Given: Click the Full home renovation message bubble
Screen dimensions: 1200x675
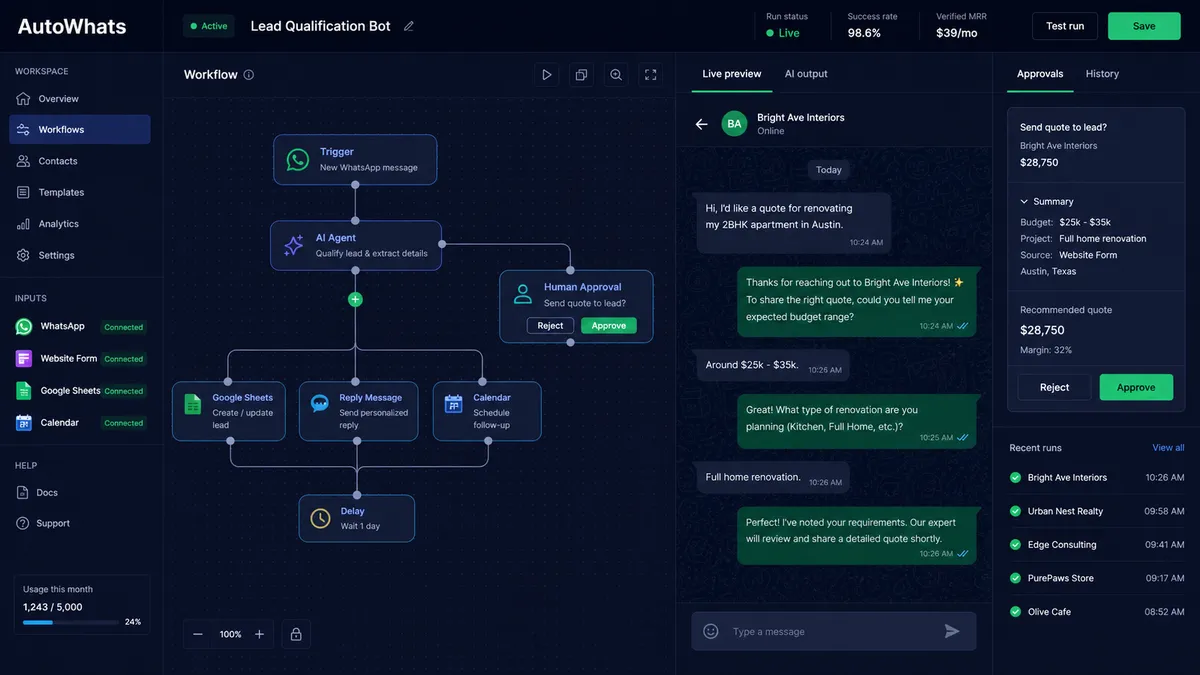Looking at the screenshot, I should (773, 478).
